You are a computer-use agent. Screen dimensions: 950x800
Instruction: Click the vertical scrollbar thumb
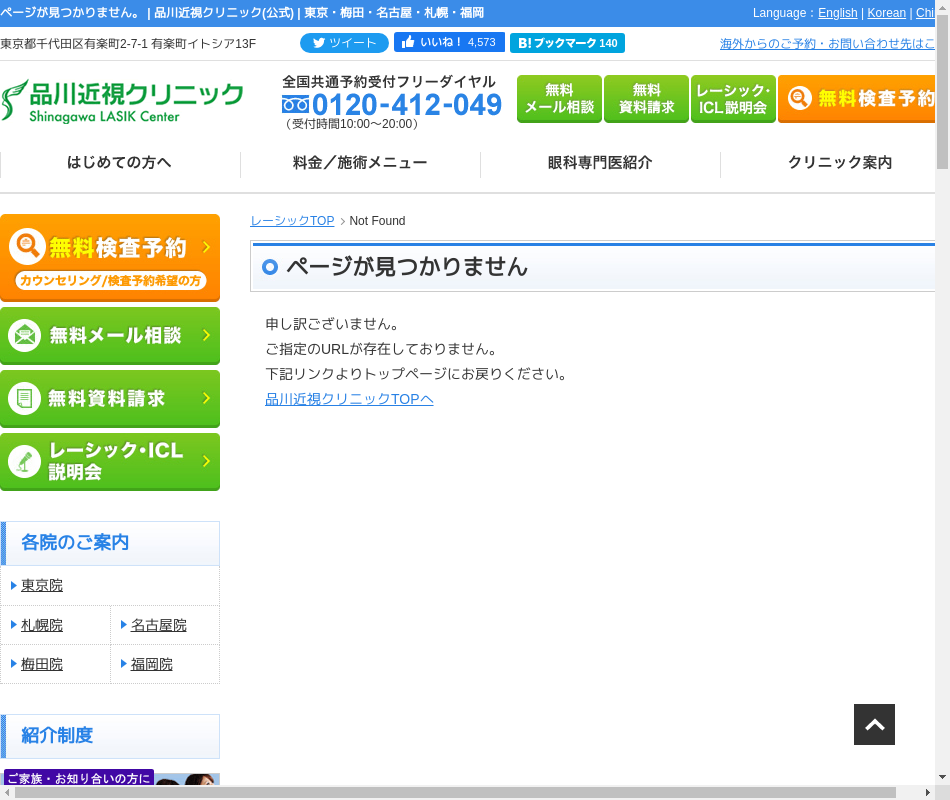tap(942, 91)
